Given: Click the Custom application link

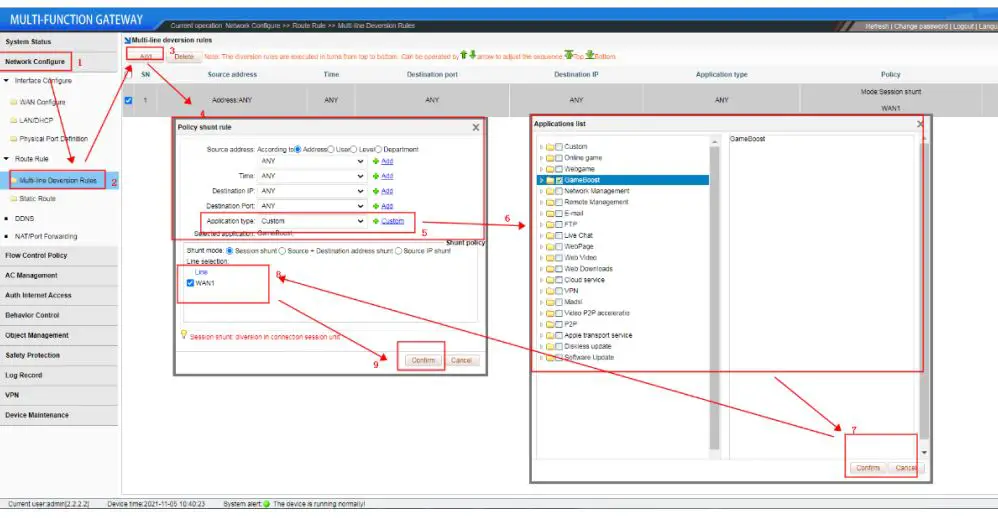Looking at the screenshot, I should pyautogui.click(x=393, y=221).
